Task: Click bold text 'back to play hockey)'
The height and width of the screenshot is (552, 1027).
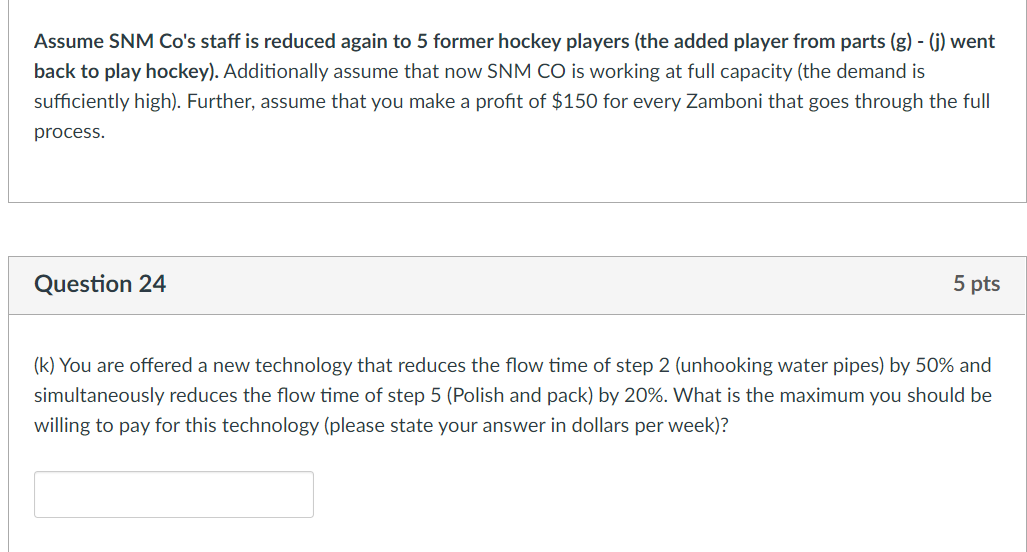Action: point(126,71)
